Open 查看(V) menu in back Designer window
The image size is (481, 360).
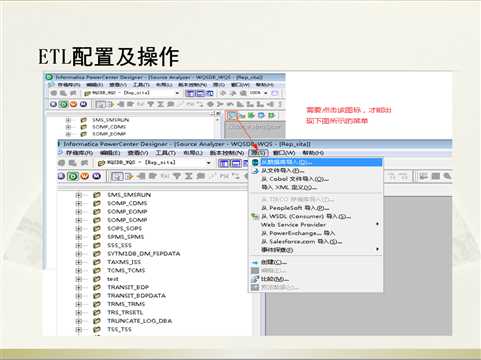coord(118,85)
